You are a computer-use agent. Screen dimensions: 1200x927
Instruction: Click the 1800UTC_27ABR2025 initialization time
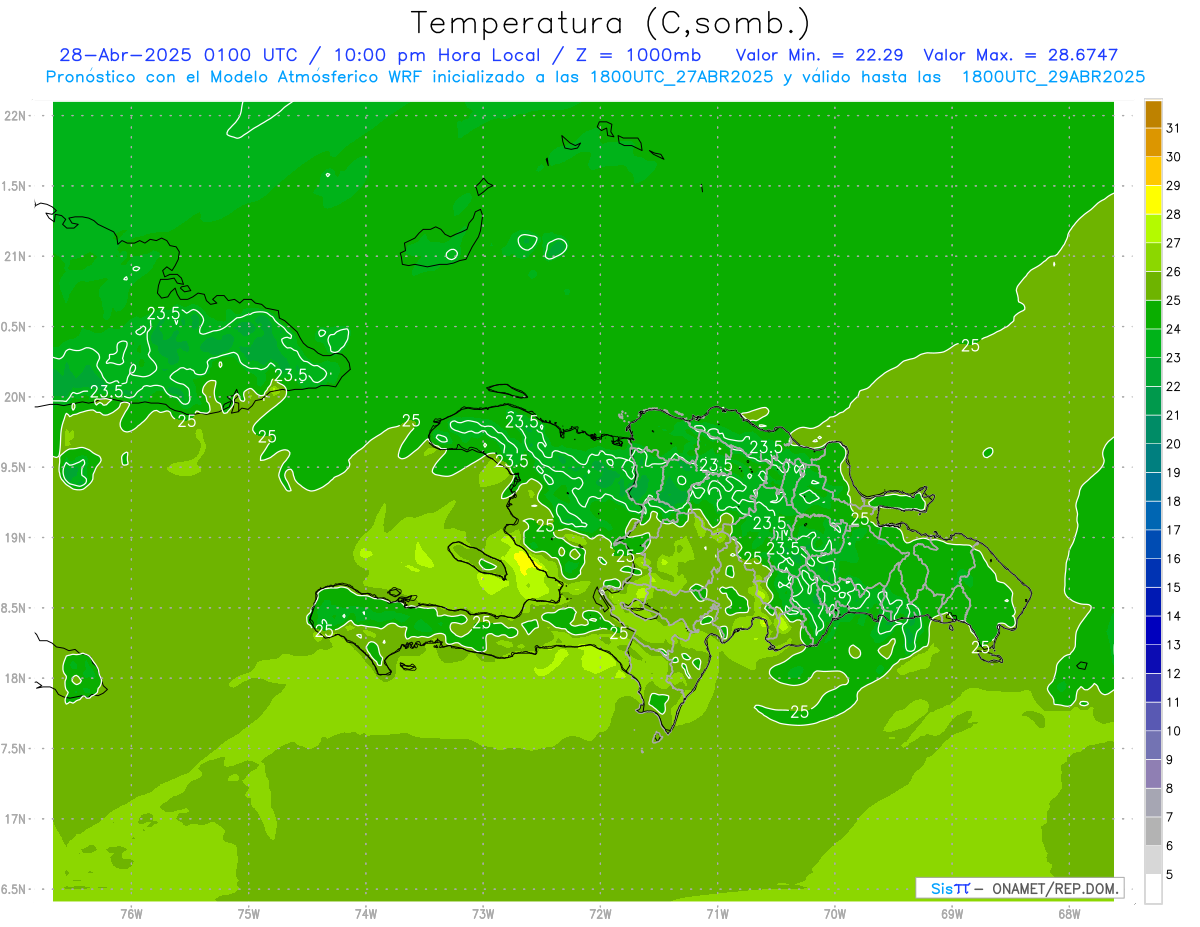coord(681,77)
